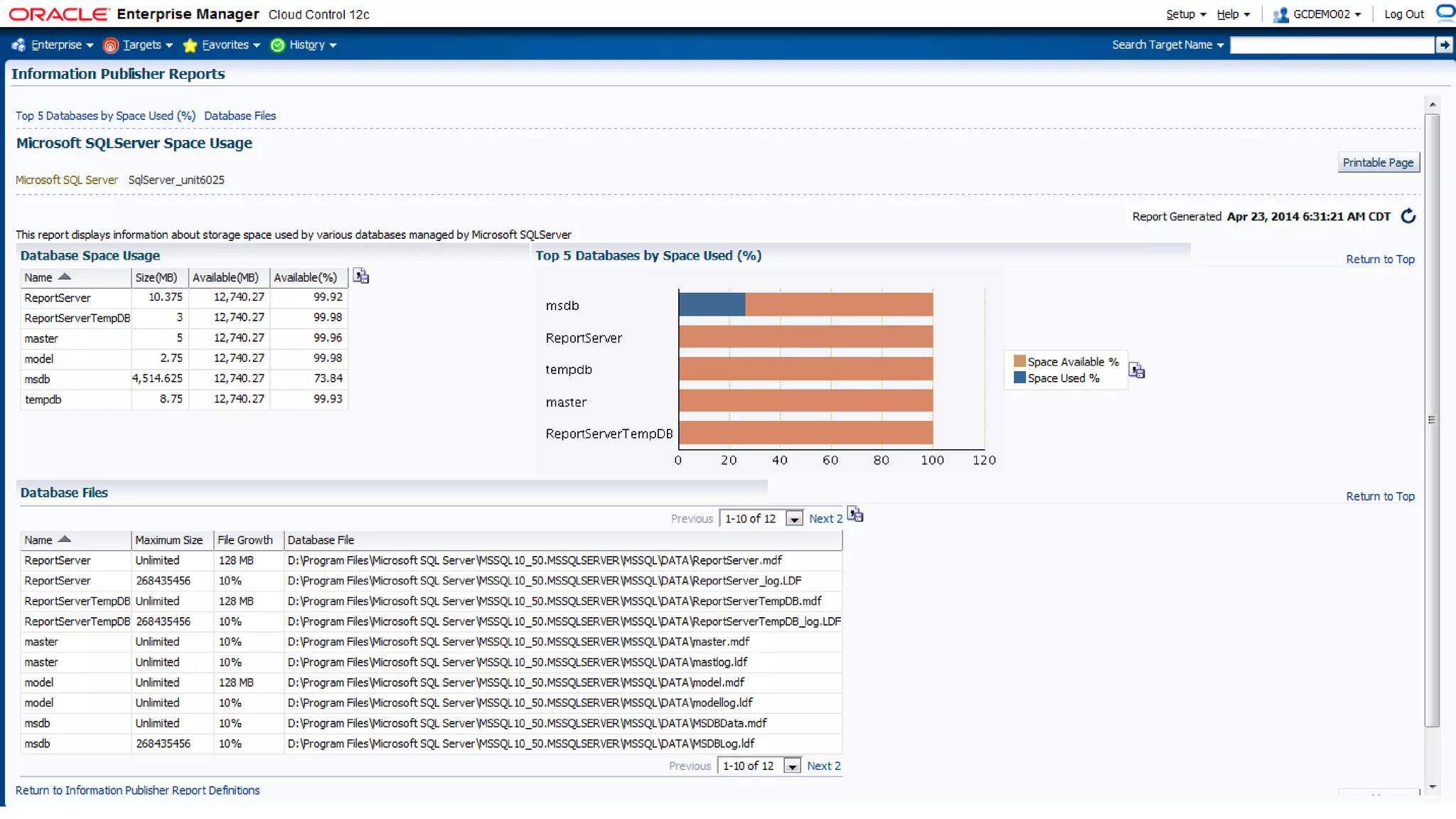1456x819 pixels.
Task: Click the scrollbar down arrow
Action: click(x=1432, y=787)
